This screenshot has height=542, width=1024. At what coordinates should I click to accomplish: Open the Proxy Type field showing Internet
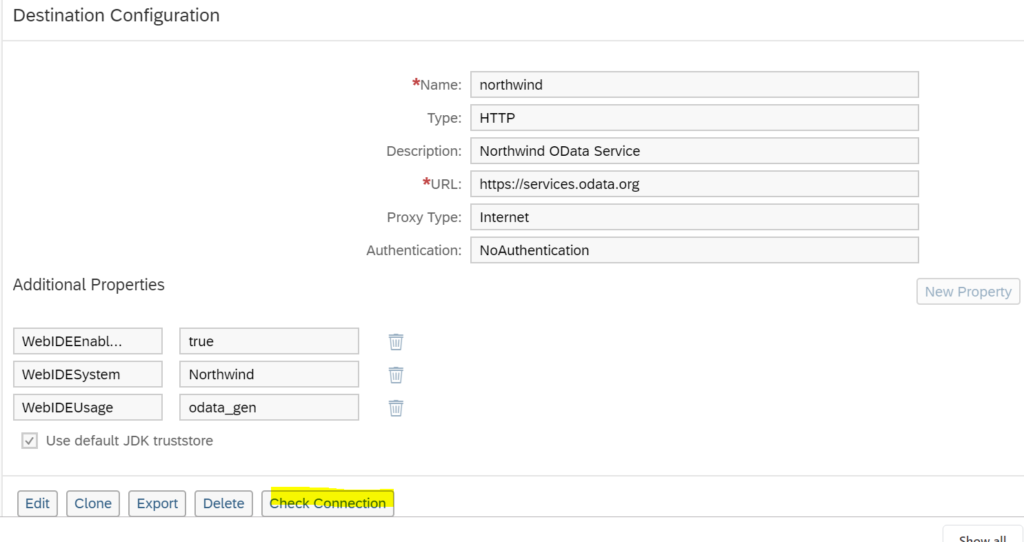[x=694, y=217]
